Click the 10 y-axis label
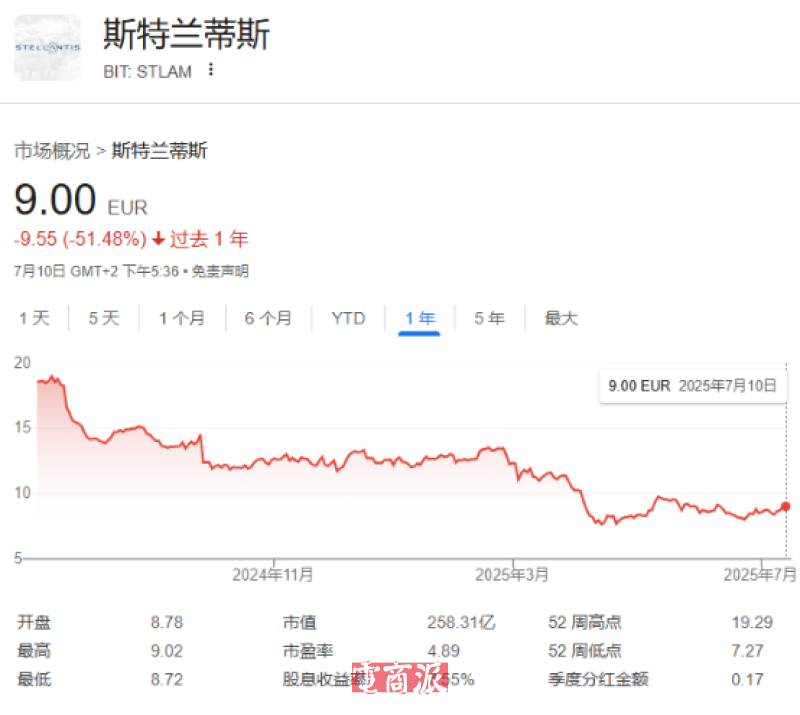Viewport: 800px width, 715px height. (x=22, y=493)
